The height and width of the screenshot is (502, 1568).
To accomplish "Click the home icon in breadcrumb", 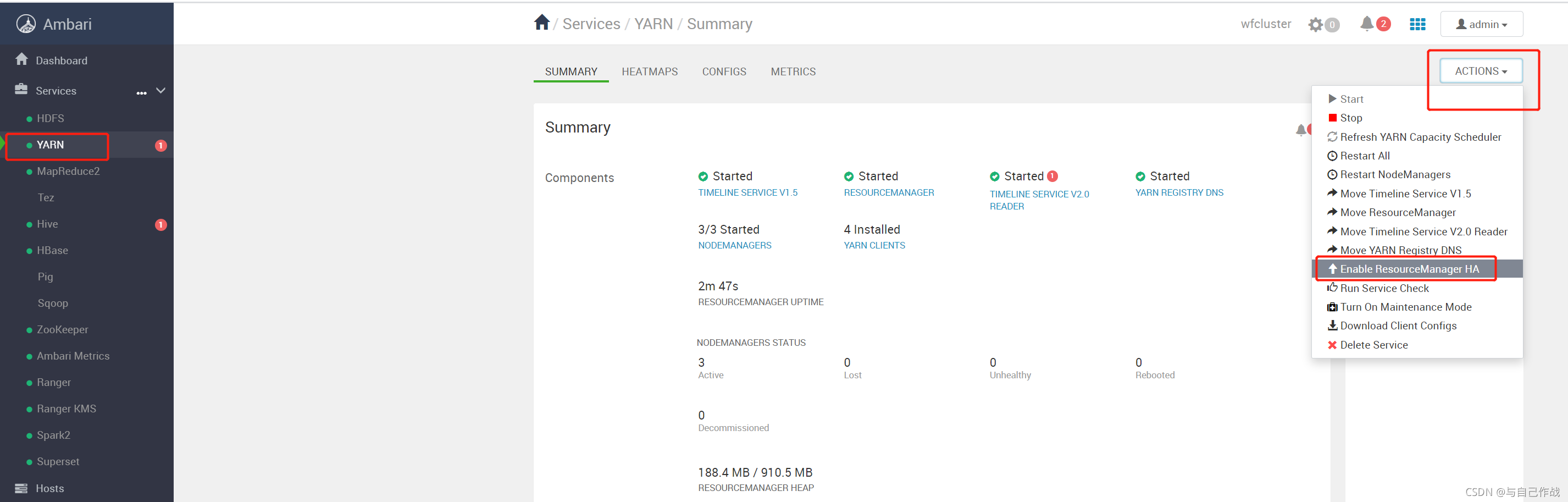I will 542,23.
